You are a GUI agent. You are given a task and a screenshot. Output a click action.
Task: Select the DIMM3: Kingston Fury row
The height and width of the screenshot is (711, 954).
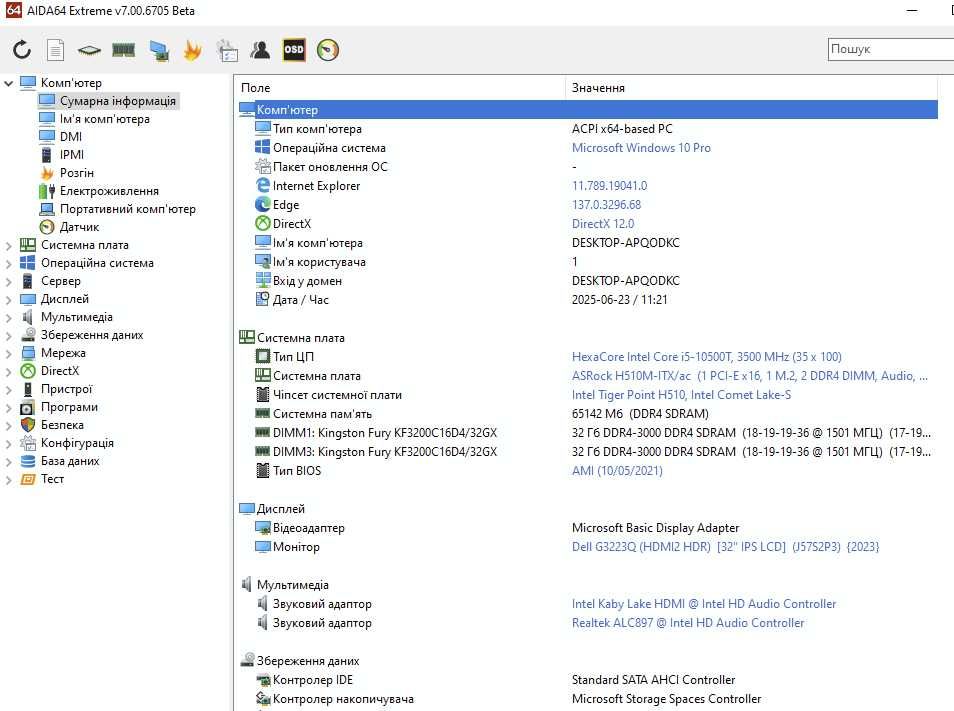pos(588,452)
